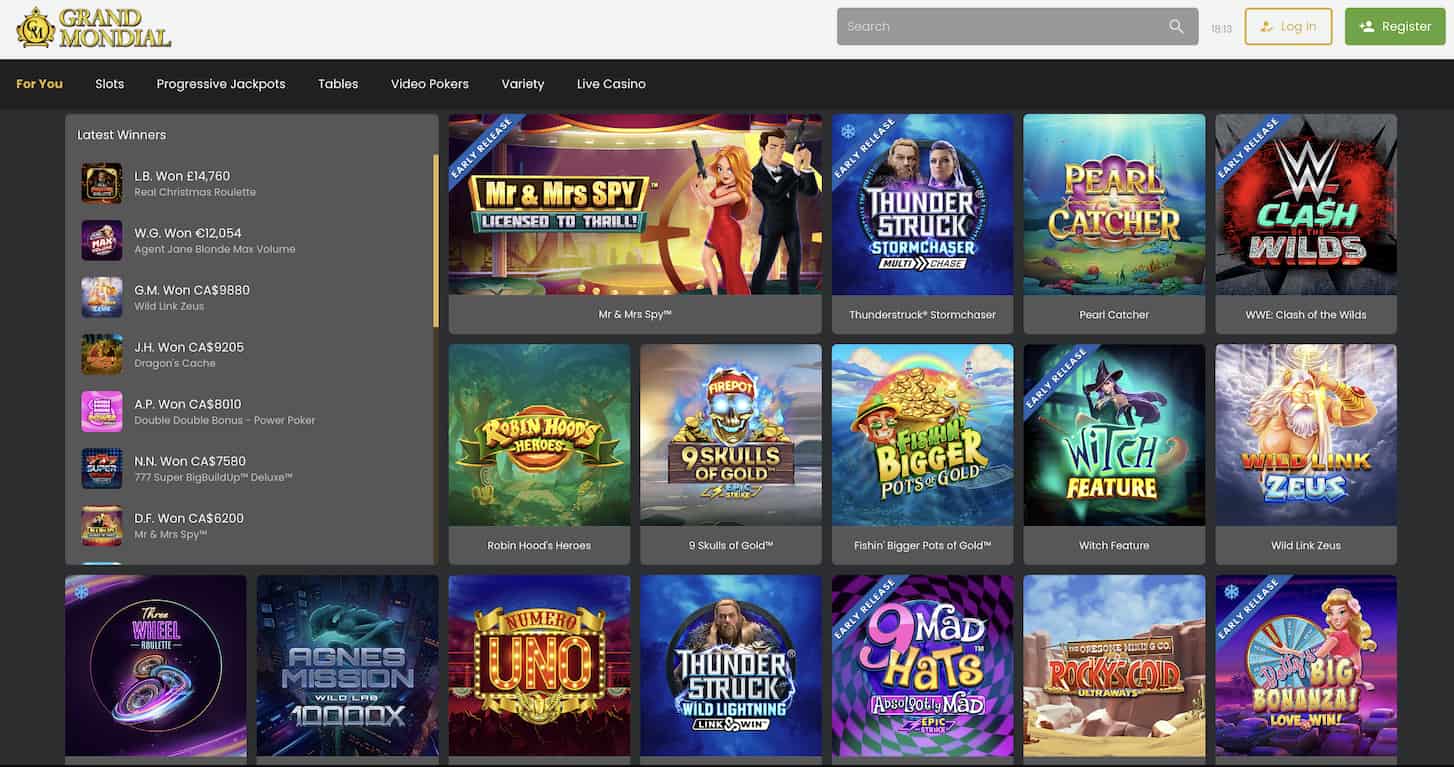Click the Real Christmas Roulette game name
Screen dimensions: 1454x767
(x=195, y=192)
